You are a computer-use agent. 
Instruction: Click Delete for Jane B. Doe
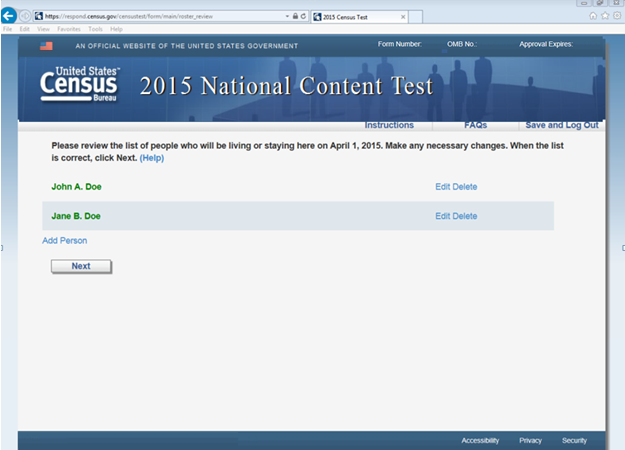465,216
